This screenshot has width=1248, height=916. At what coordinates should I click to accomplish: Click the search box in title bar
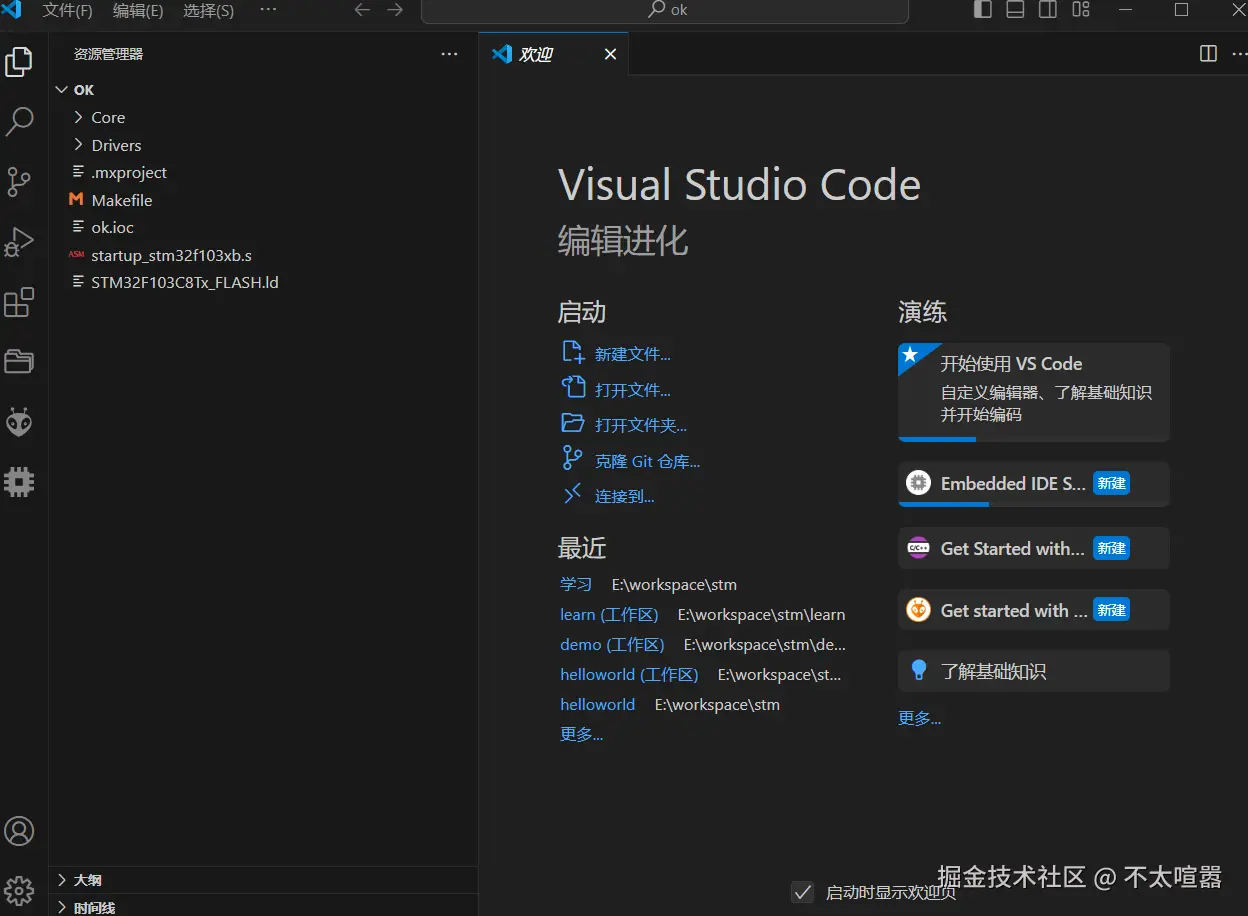click(665, 10)
